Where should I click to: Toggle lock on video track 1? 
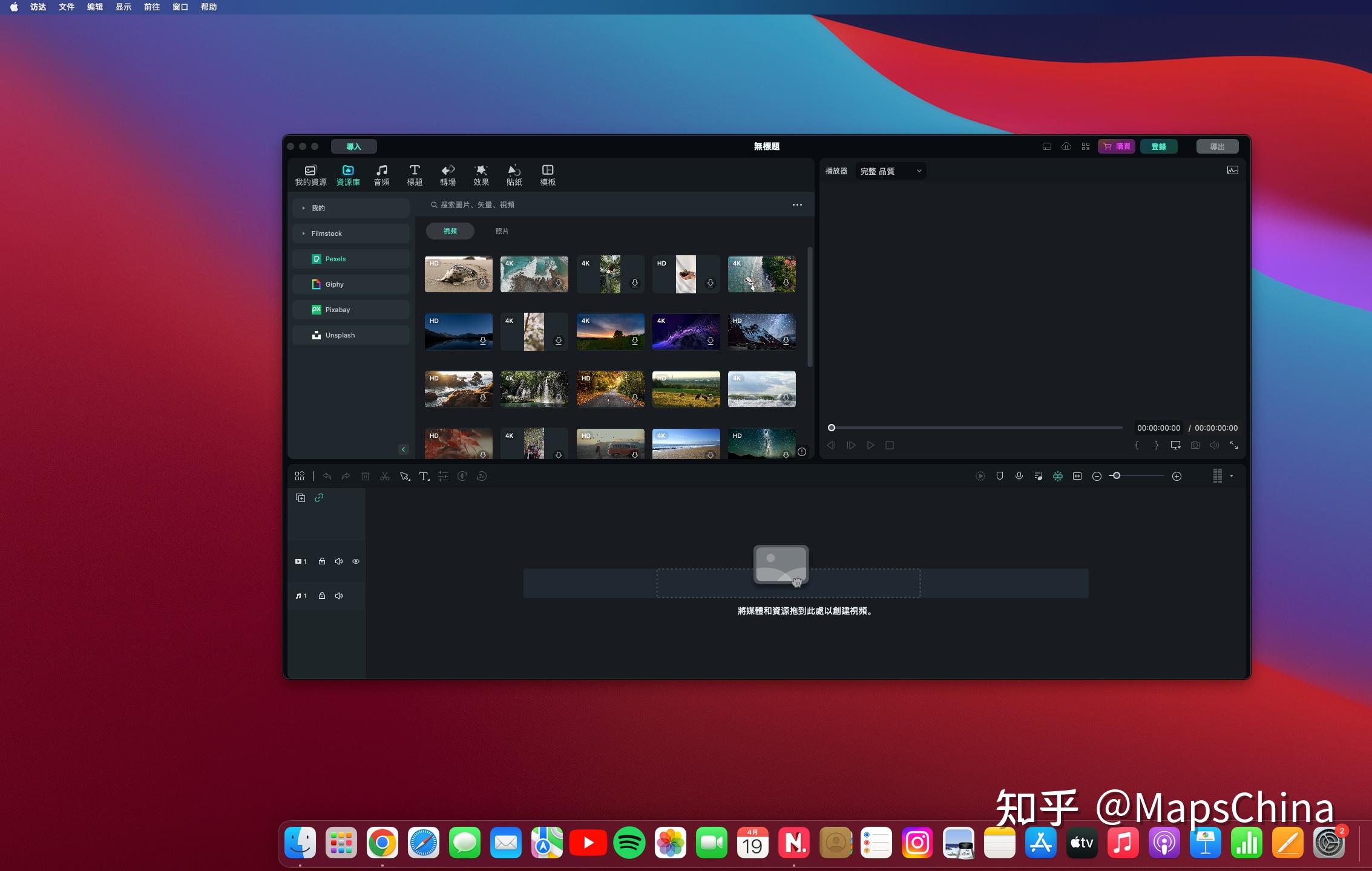(x=322, y=561)
